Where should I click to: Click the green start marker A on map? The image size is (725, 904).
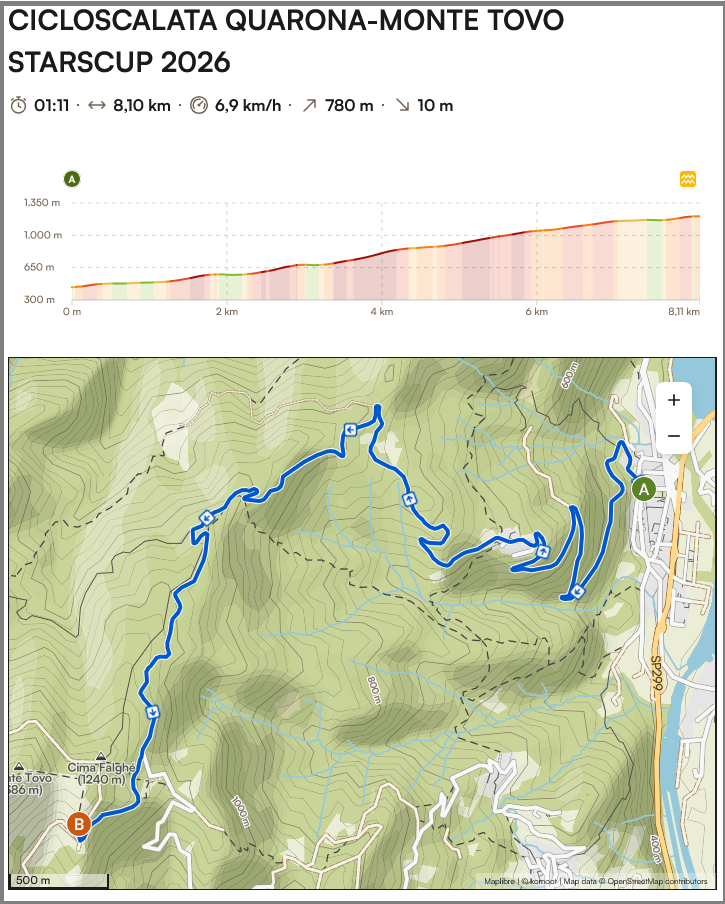(643, 489)
